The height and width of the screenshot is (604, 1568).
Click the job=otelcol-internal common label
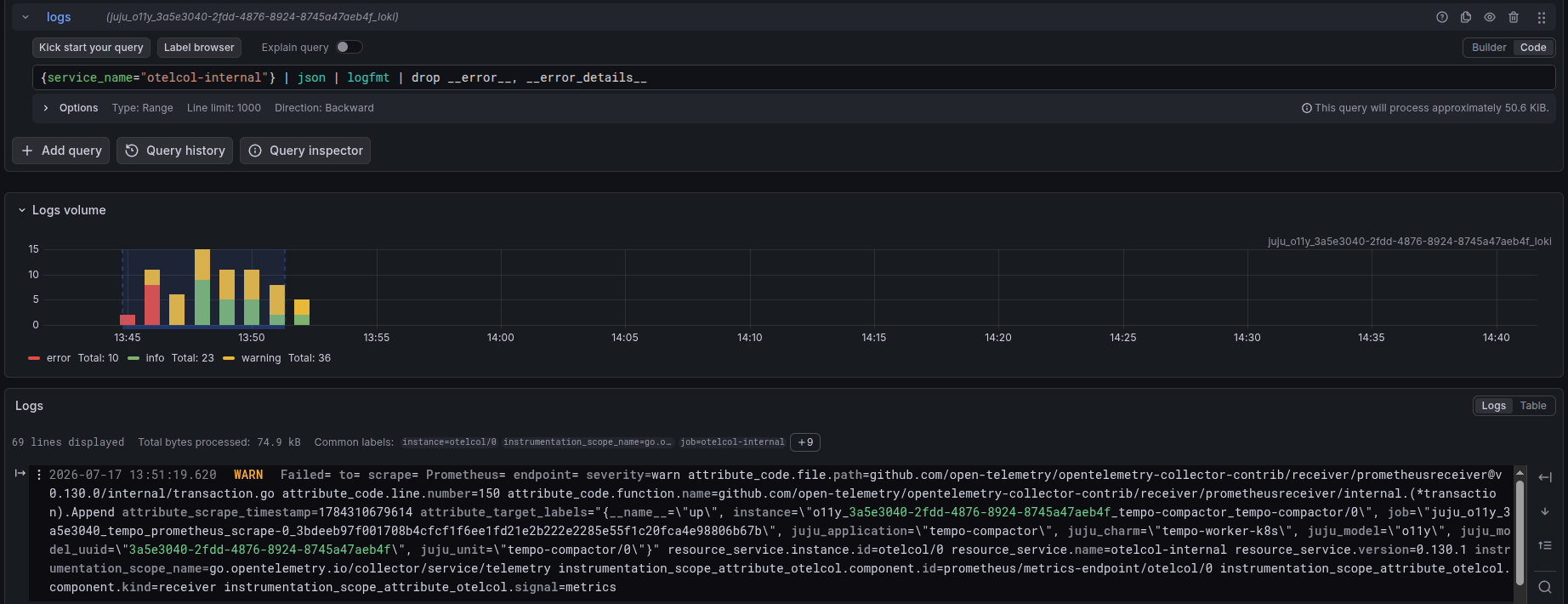click(732, 442)
